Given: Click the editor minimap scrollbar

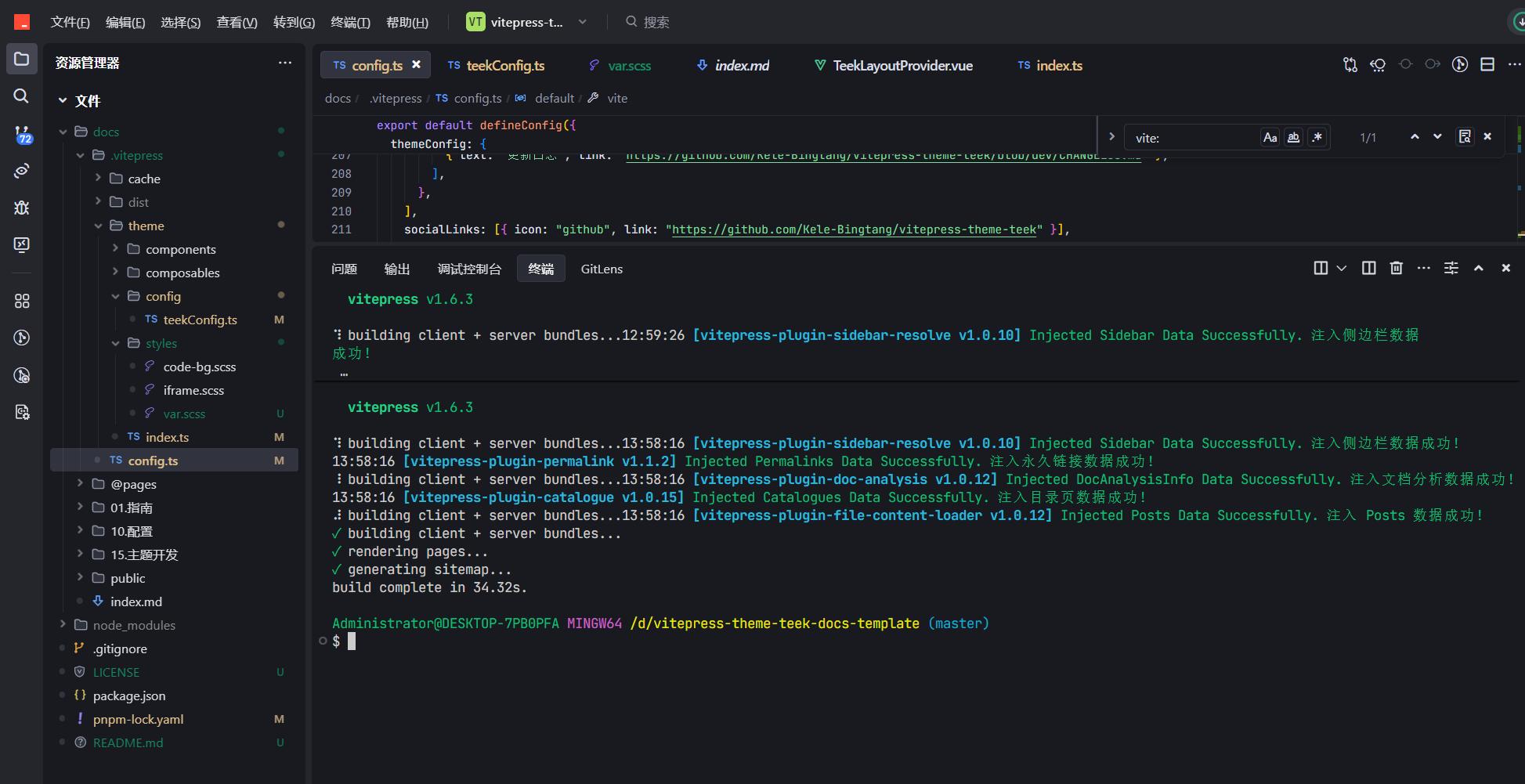Looking at the screenshot, I should [x=1520, y=178].
